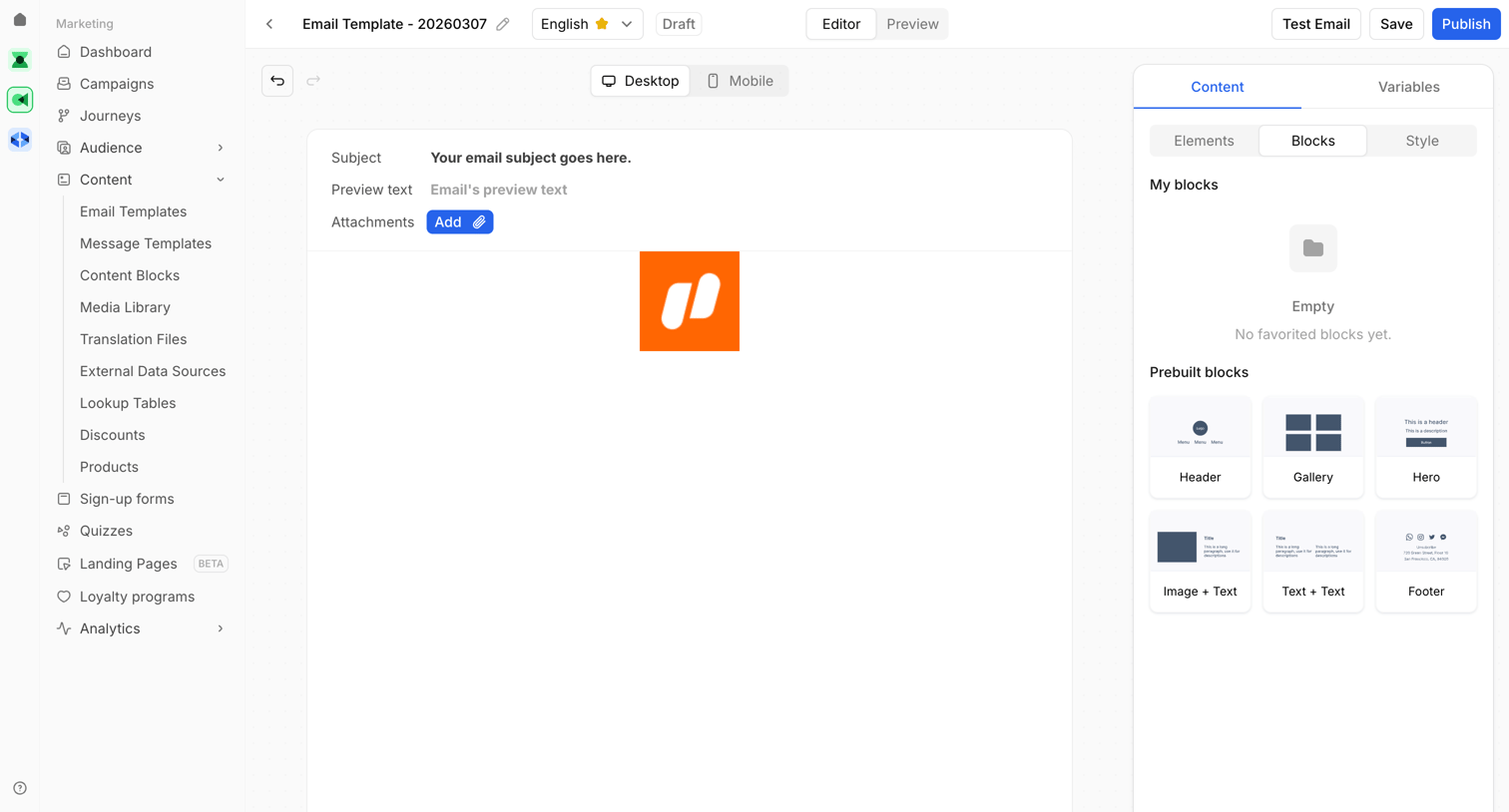Click the home icon in the left rail
Image resolution: width=1509 pixels, height=812 pixels.
click(20, 20)
